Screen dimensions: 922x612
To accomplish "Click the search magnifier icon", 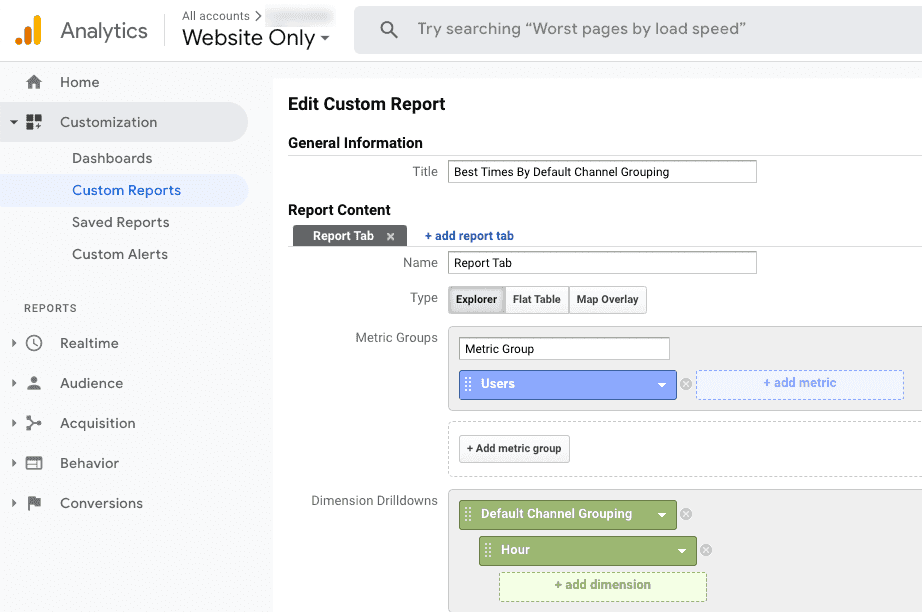I will pyautogui.click(x=389, y=30).
